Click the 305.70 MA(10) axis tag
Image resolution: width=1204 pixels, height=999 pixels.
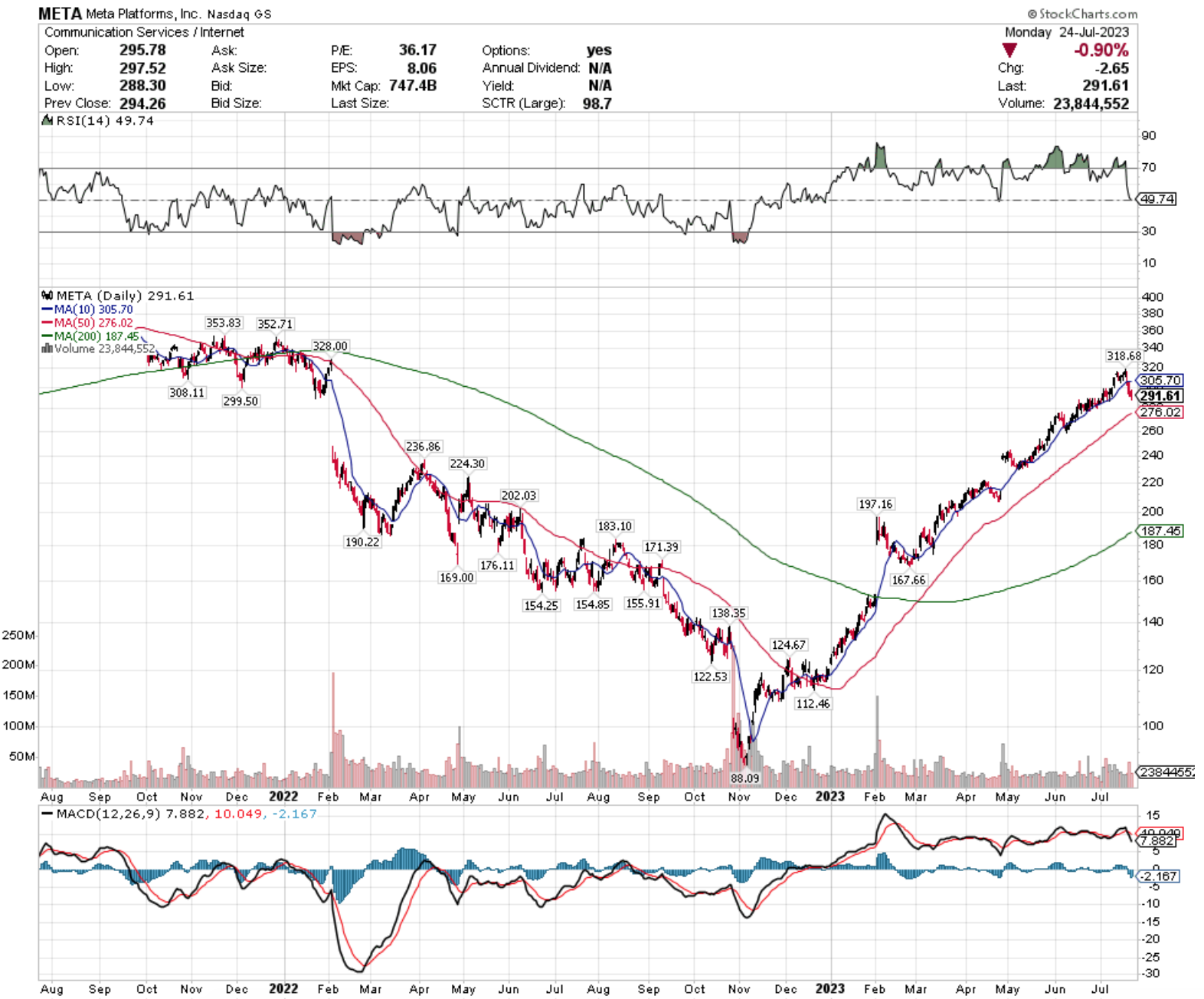1160,380
